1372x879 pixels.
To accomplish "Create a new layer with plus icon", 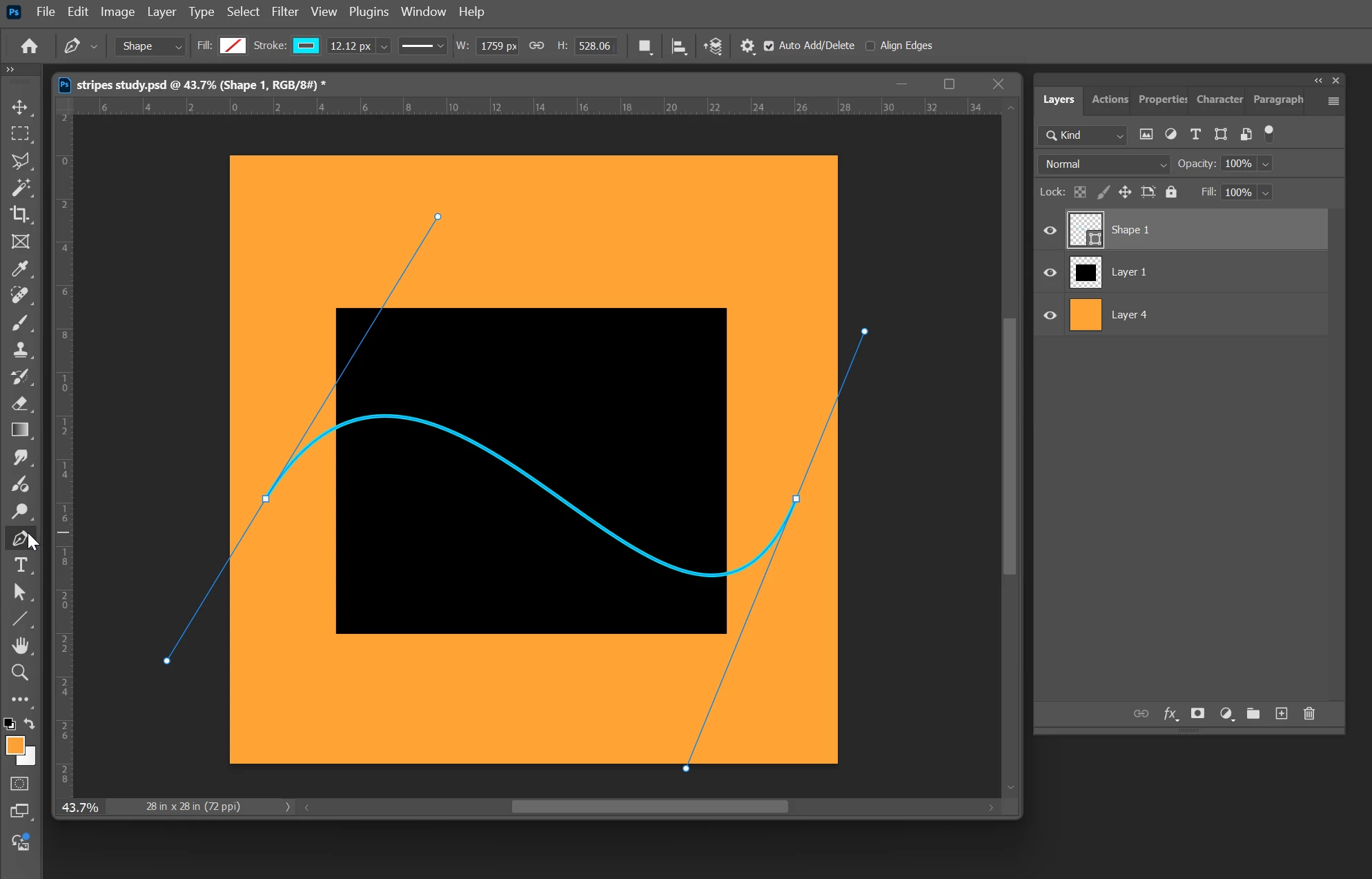I will point(1282,713).
